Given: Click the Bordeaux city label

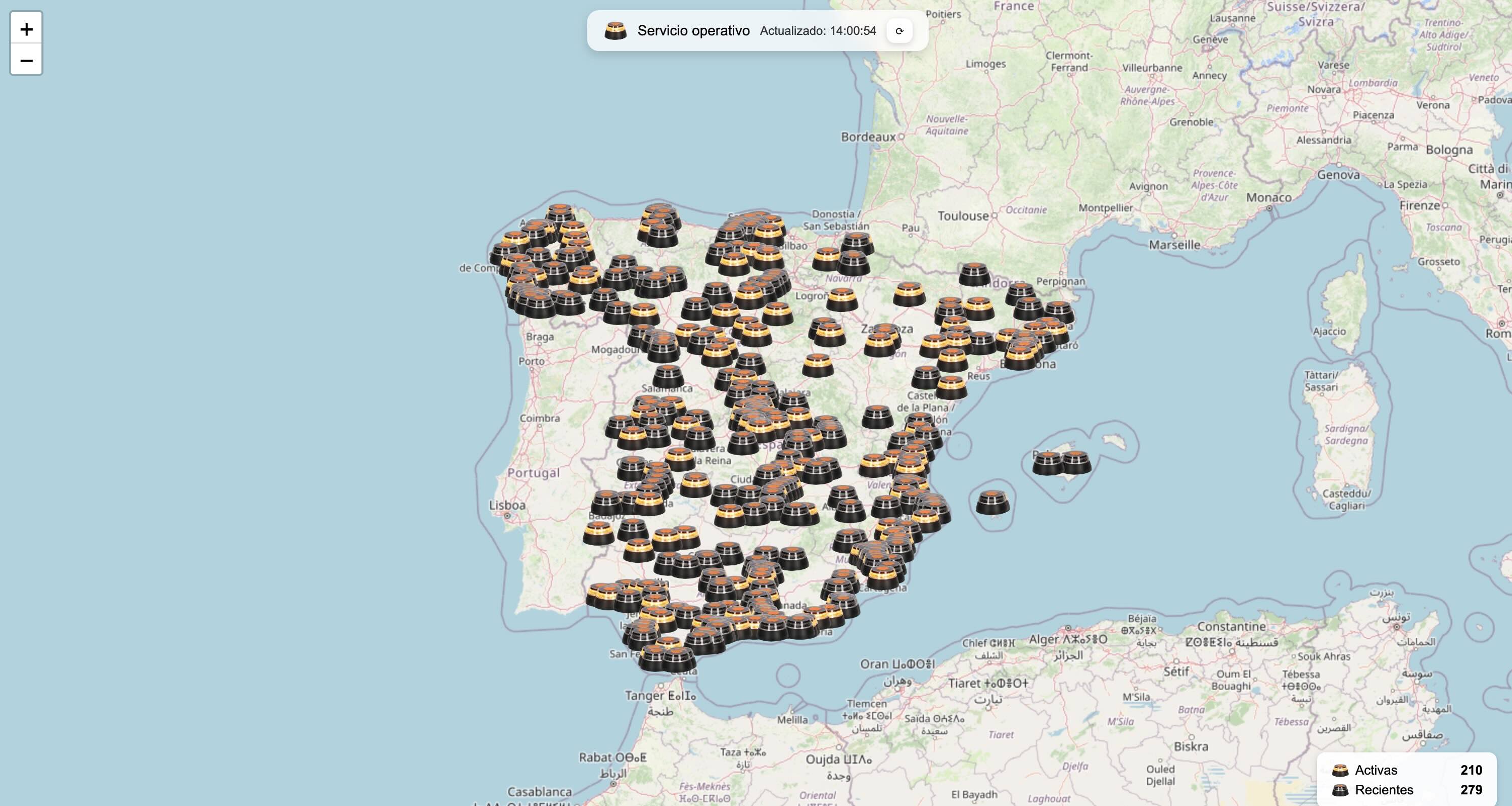Looking at the screenshot, I should point(868,137).
